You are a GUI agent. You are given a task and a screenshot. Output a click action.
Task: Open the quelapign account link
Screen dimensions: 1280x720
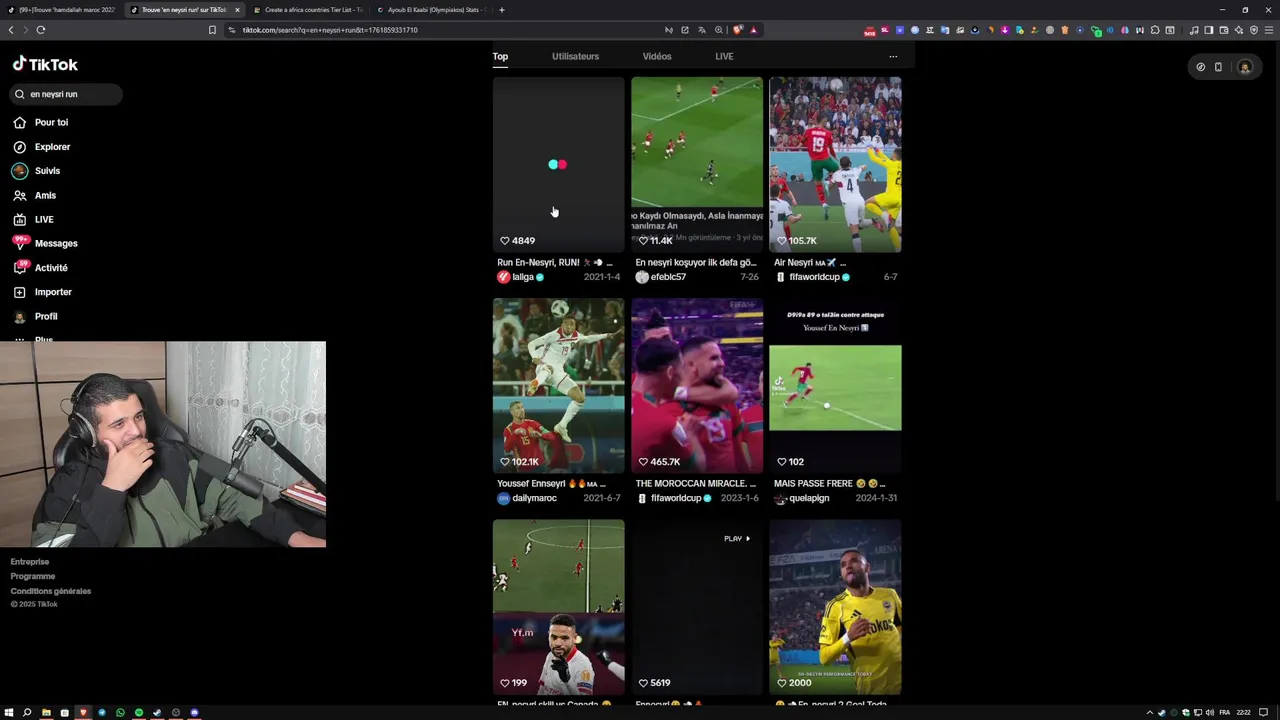[x=809, y=498]
